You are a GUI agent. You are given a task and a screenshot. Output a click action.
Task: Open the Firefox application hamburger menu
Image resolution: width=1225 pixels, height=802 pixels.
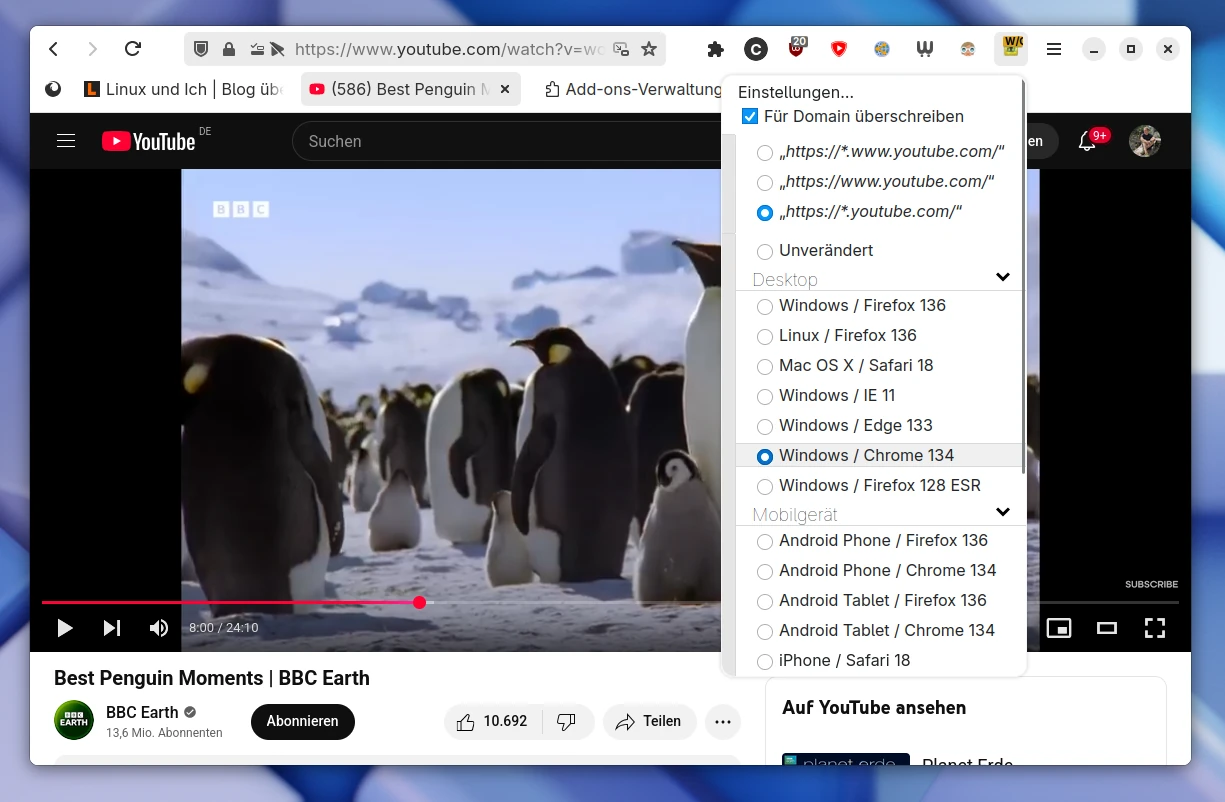tap(1054, 49)
